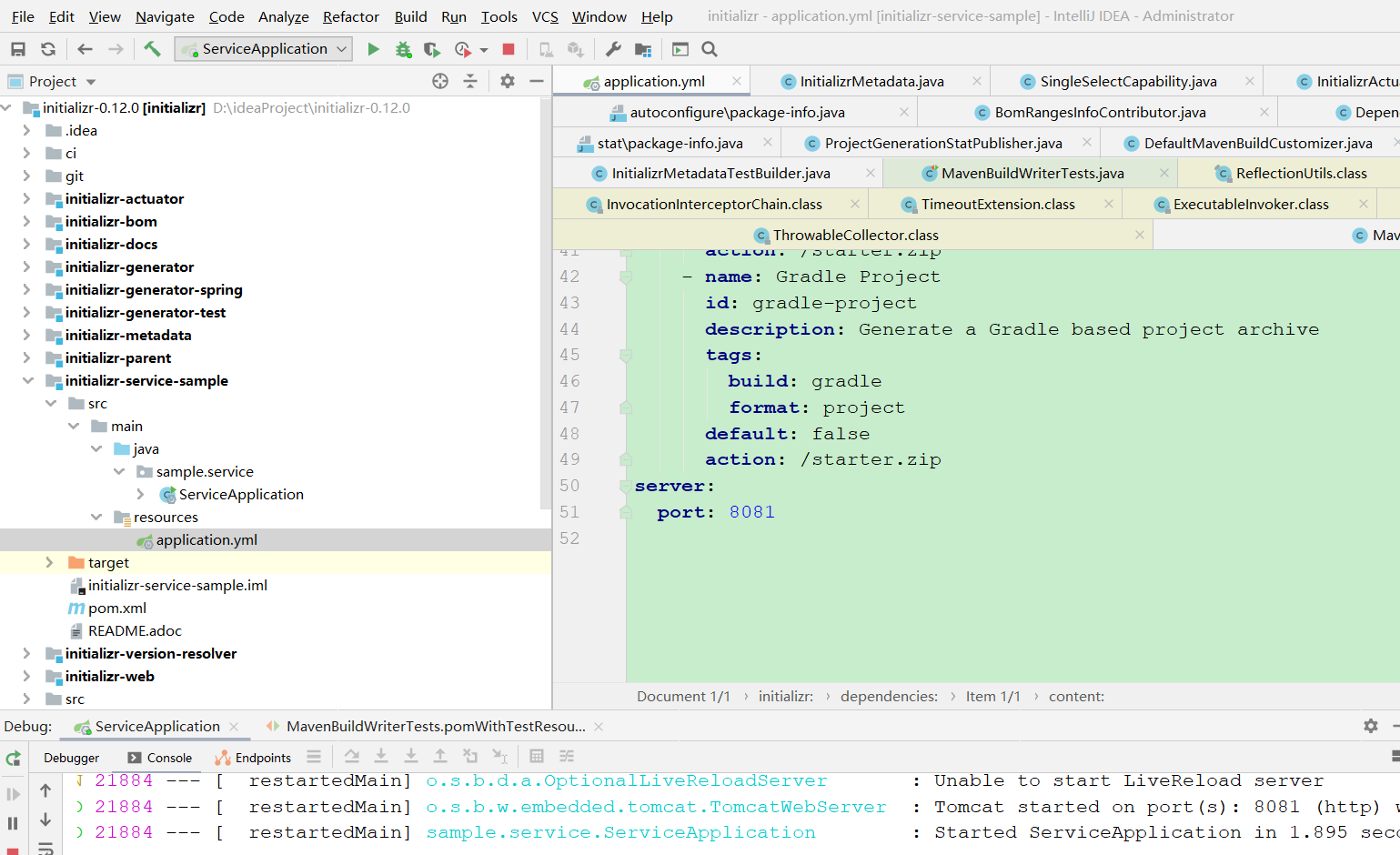Stop the process with red square icon

(x=509, y=49)
